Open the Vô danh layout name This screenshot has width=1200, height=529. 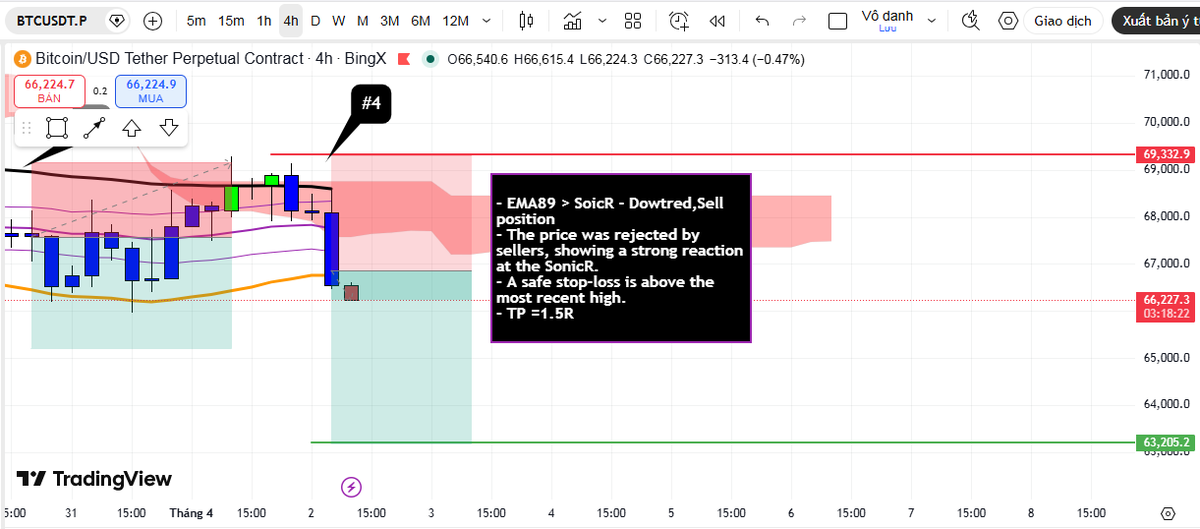[x=887, y=20]
